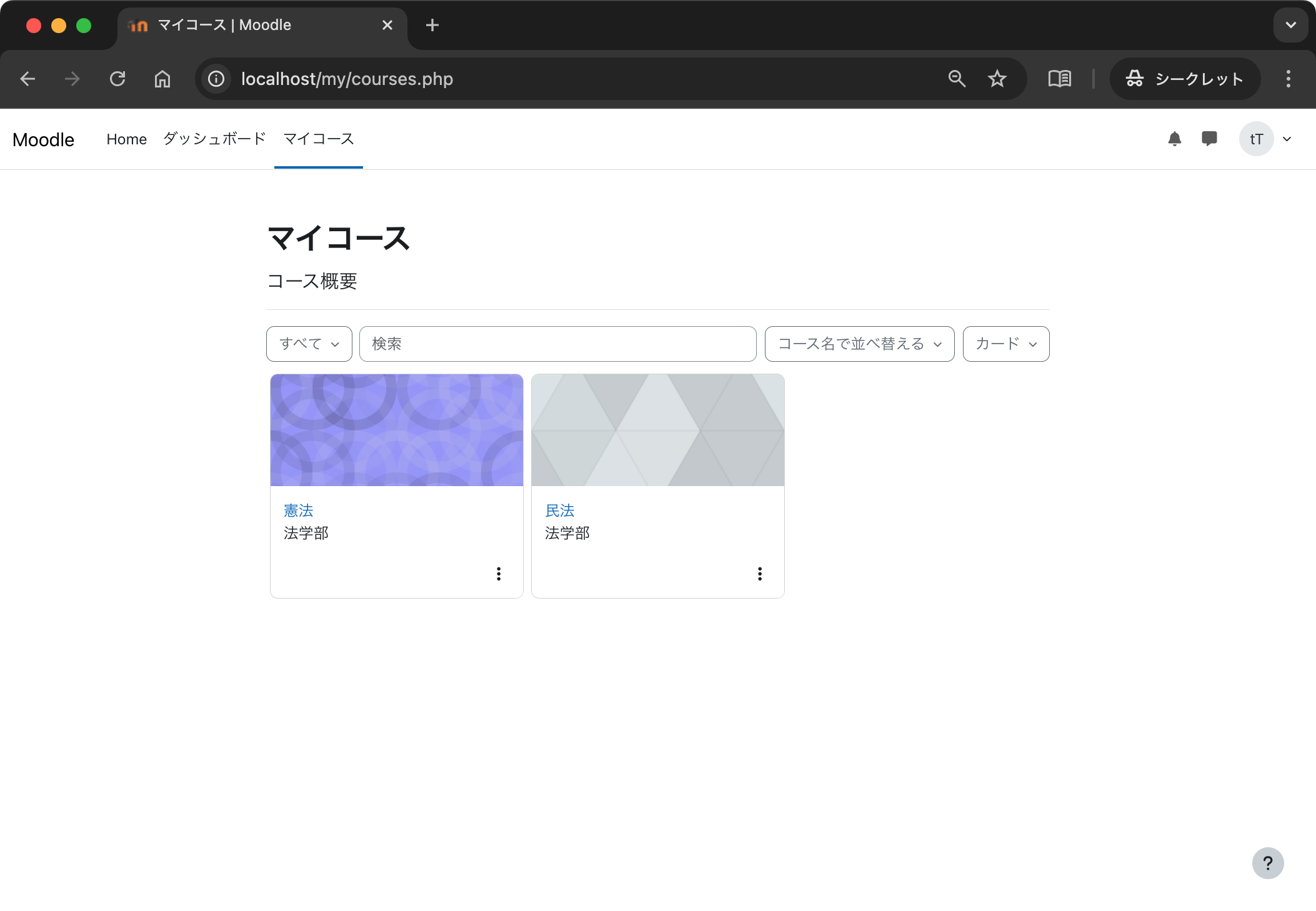The height and width of the screenshot is (911, 1316).
Task: Open the すべて filter dropdown
Action: pyautogui.click(x=309, y=344)
